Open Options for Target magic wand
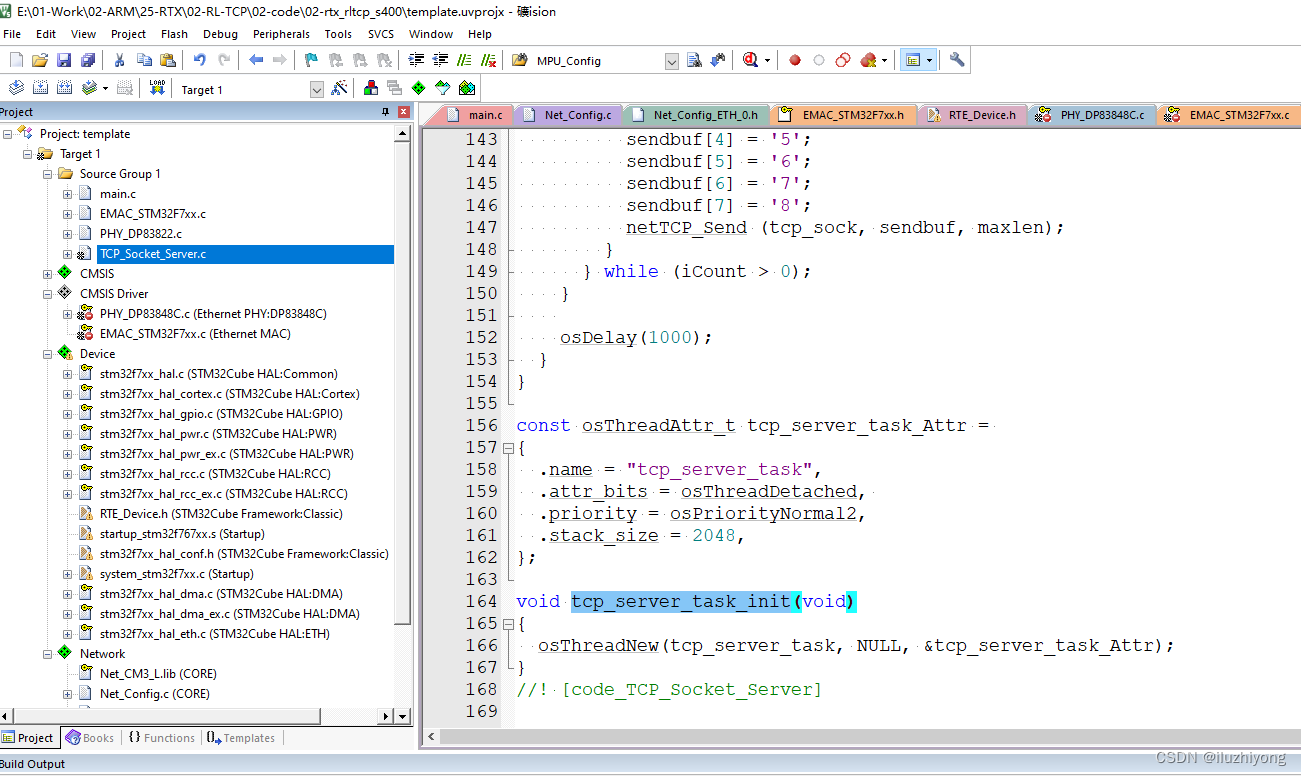The image size is (1301, 776). tap(339, 88)
